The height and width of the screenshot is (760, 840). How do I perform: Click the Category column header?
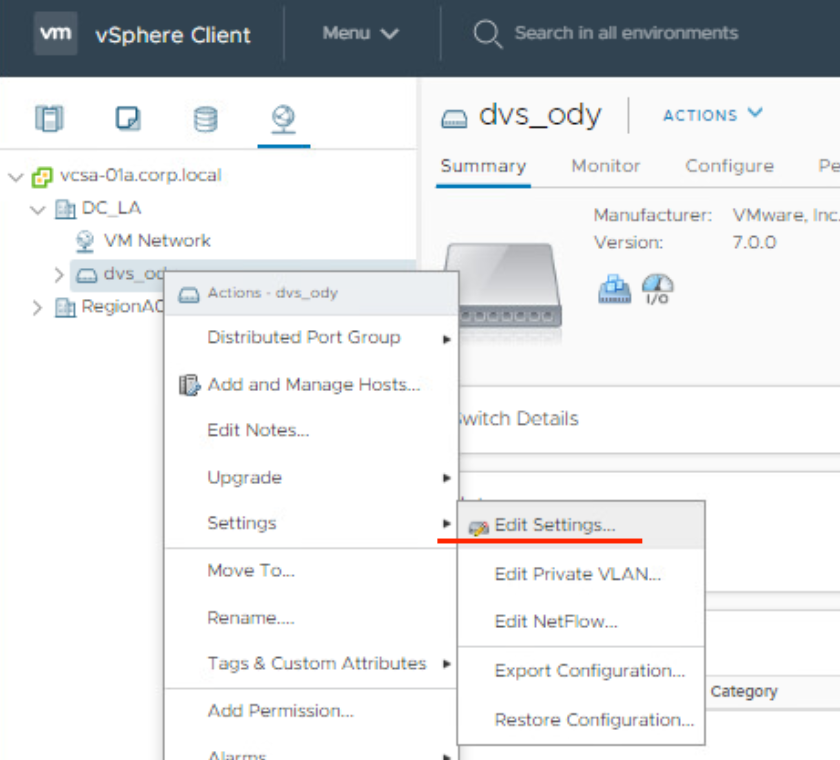click(x=744, y=692)
